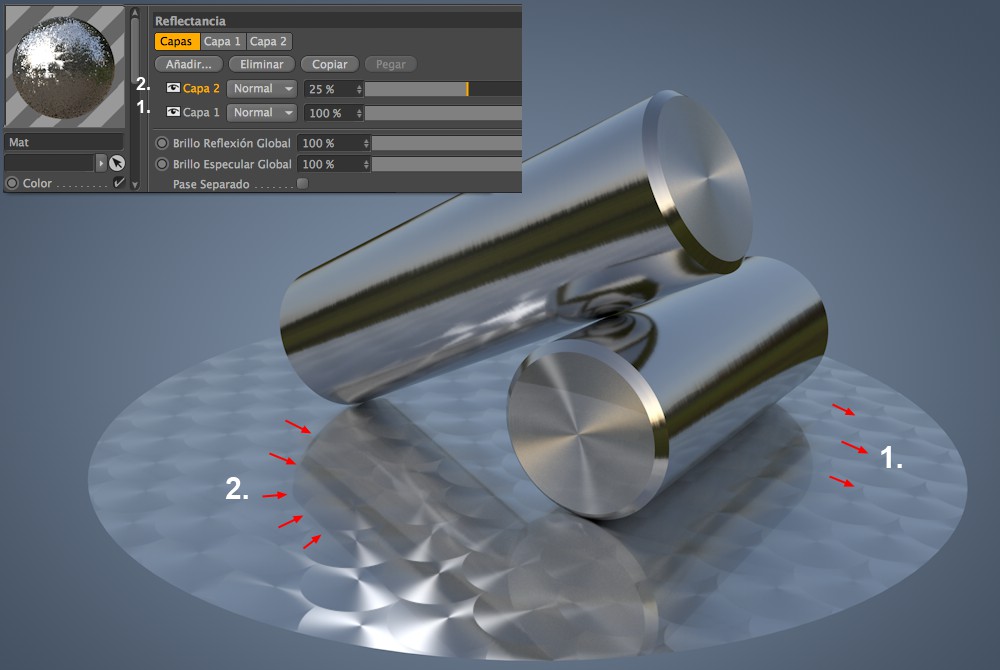The height and width of the screenshot is (670, 1000).
Task: Toggle the eye icon for Capa 1
Action: click(173, 112)
